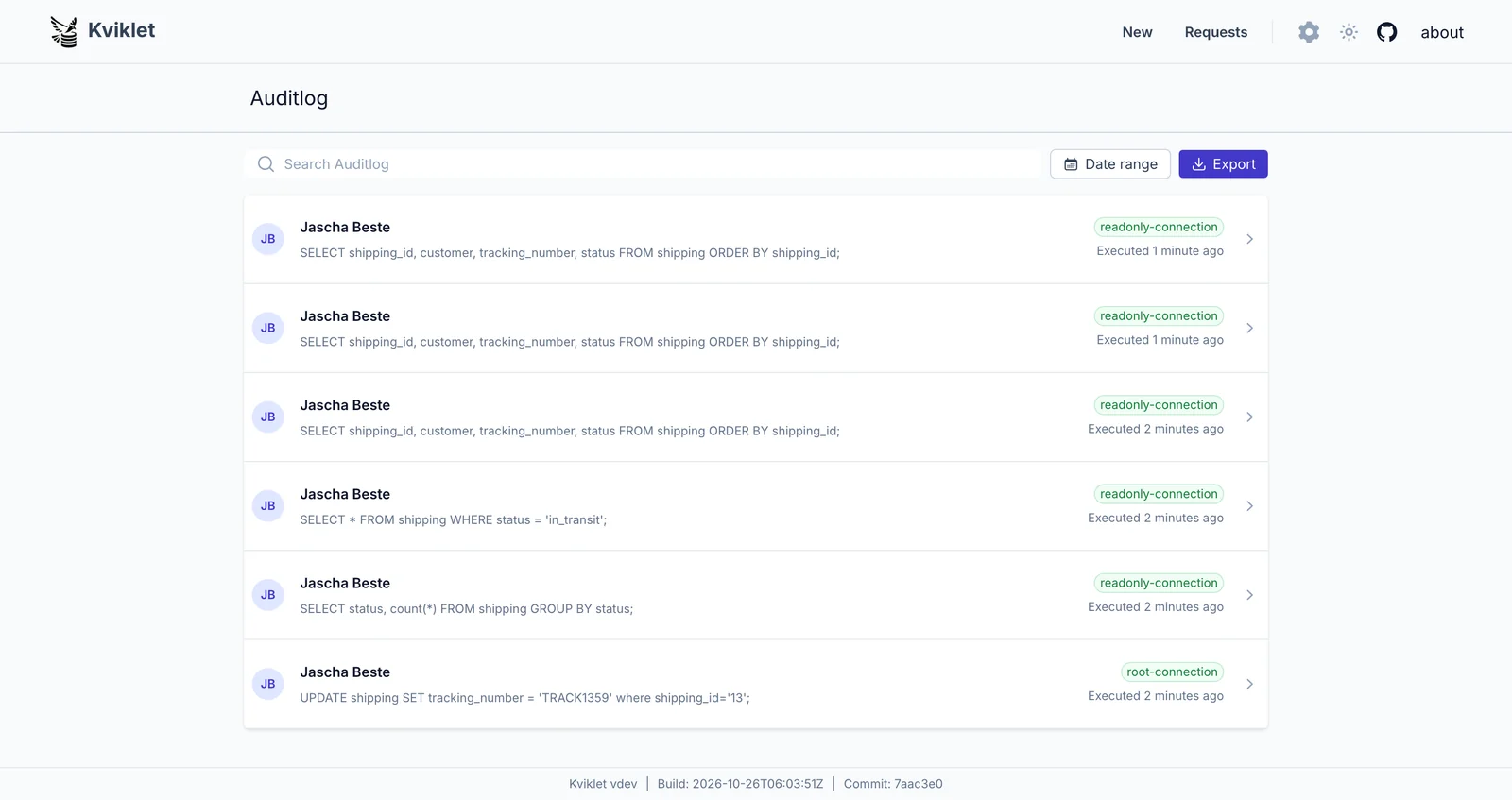
Task: Click readonly-connection badge on GROUP BY row
Action: (1159, 583)
